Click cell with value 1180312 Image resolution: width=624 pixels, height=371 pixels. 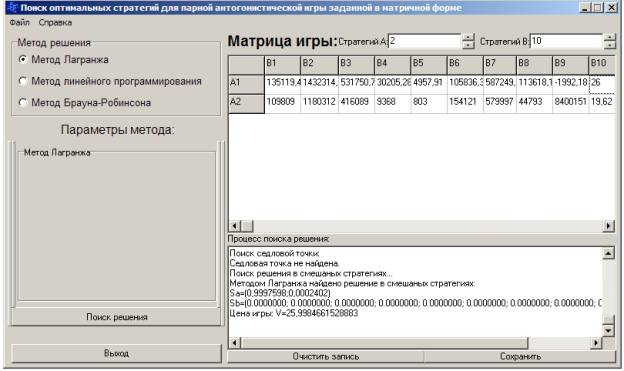click(319, 103)
